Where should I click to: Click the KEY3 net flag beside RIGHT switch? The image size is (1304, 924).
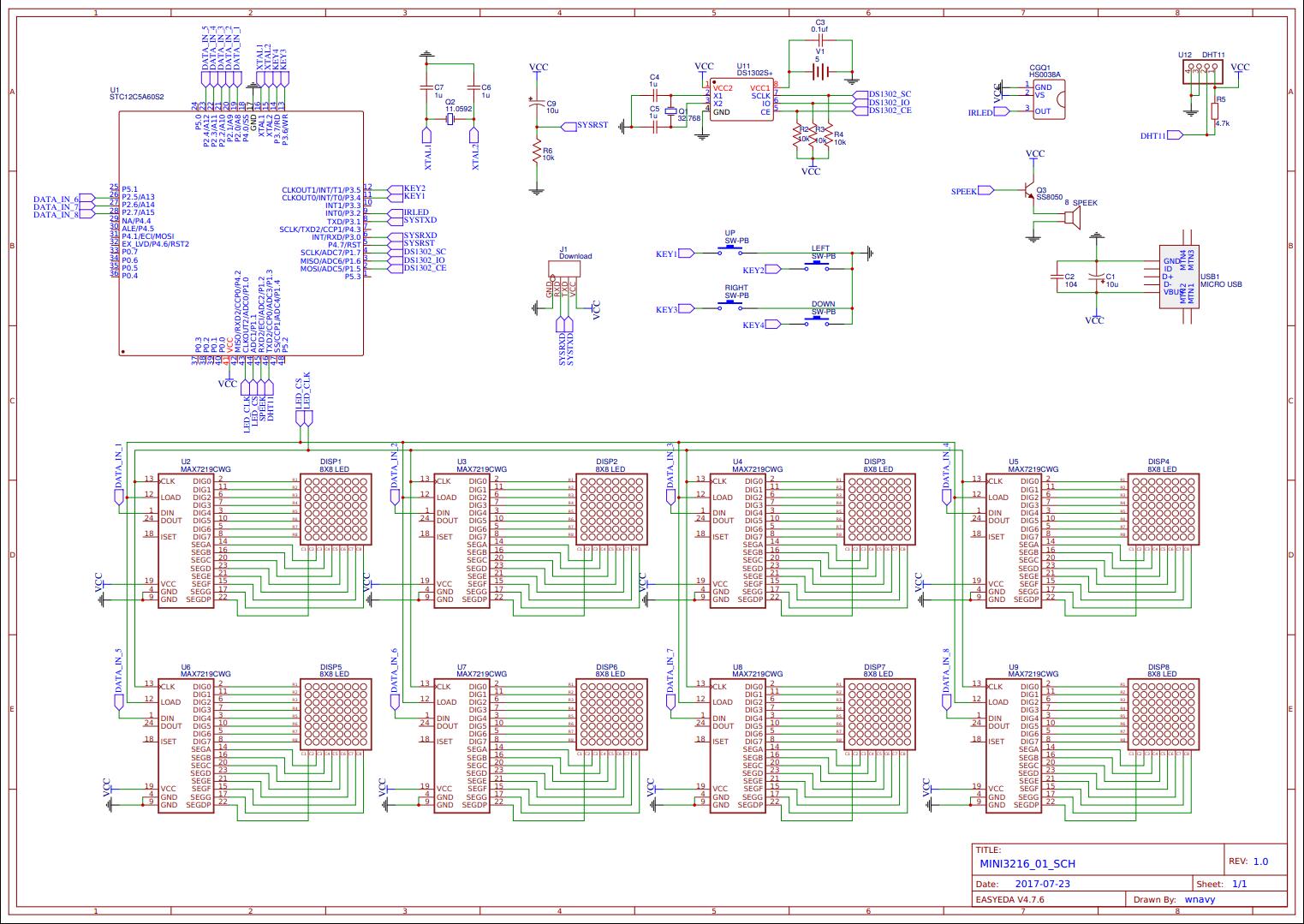pyautogui.click(x=676, y=310)
